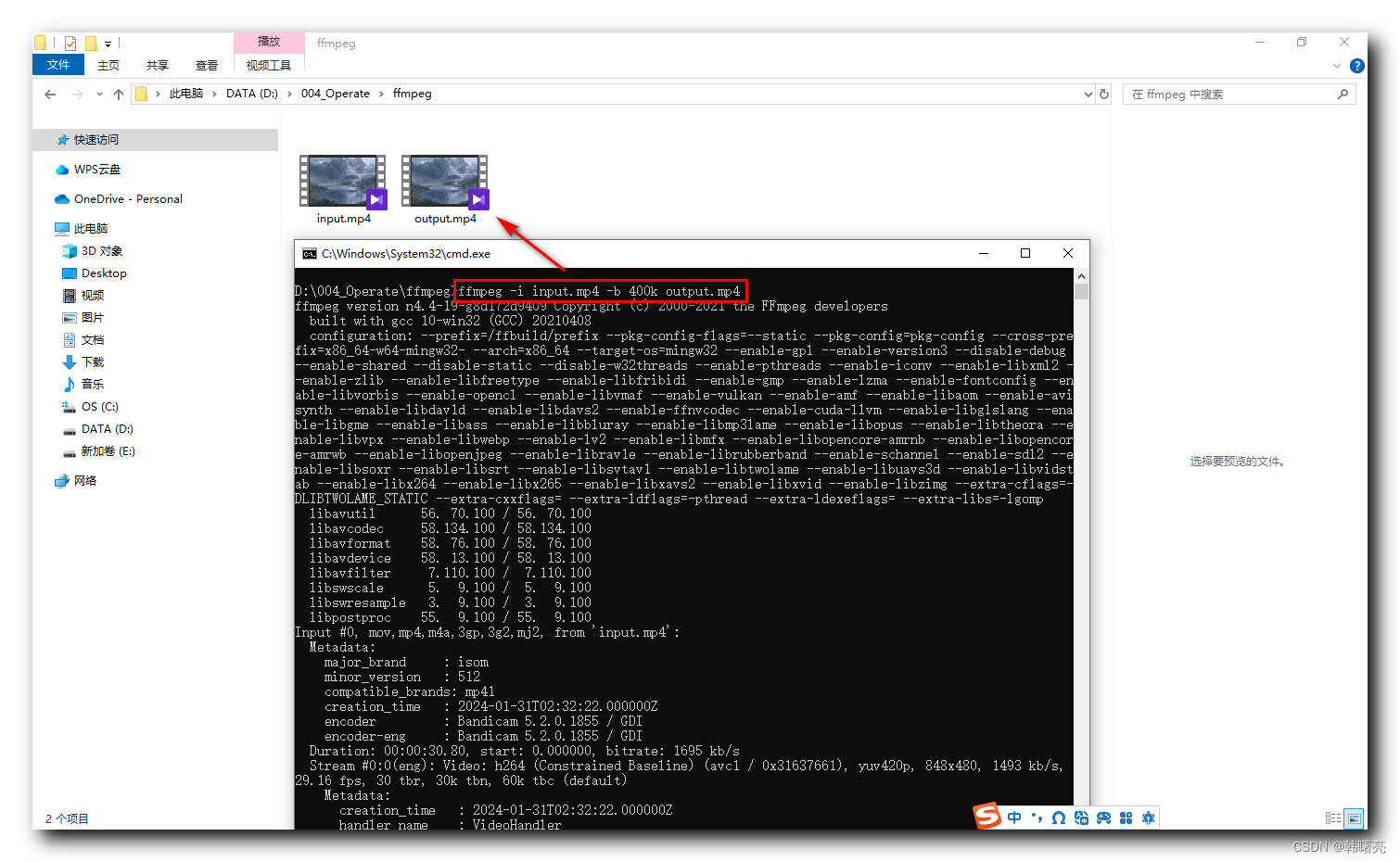Expand chevron after DATA (D:) breadcrumb
This screenshot has width=1400, height=862.
pyautogui.click(x=289, y=94)
